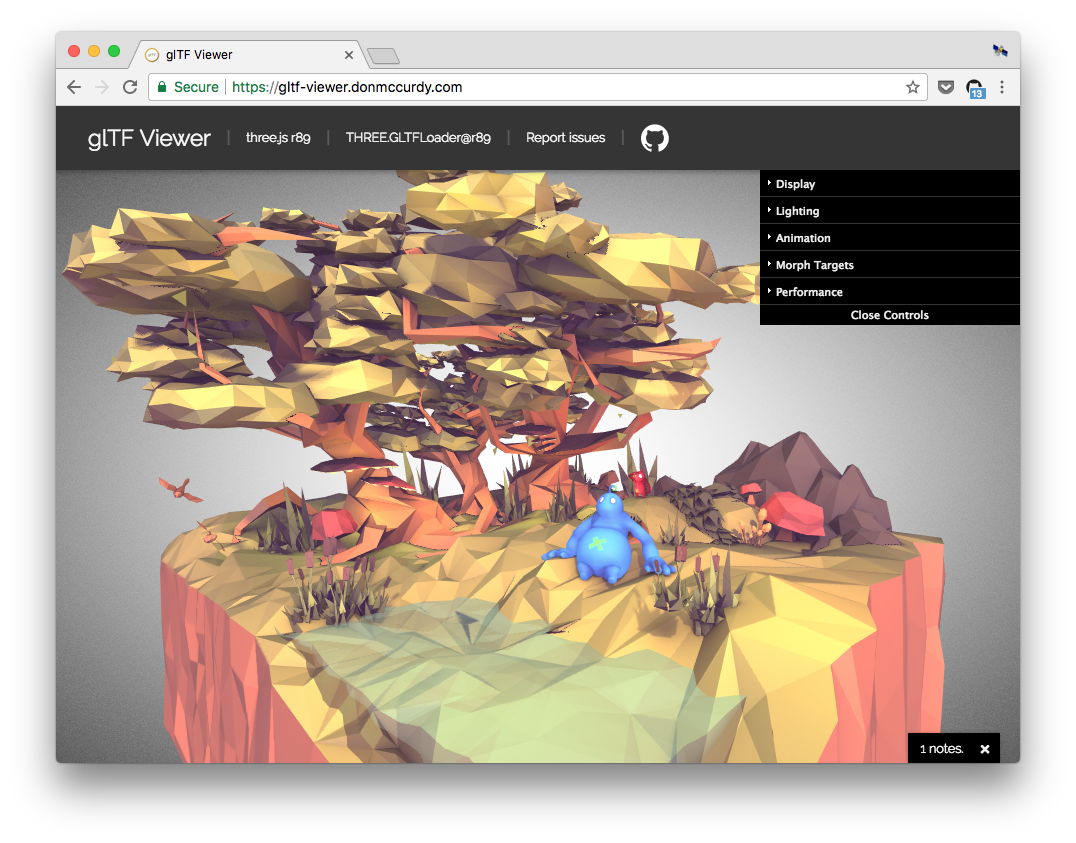This screenshot has width=1076, height=843.
Task: Open the THREE.GLTFLoader@r89 link
Action: (x=418, y=138)
